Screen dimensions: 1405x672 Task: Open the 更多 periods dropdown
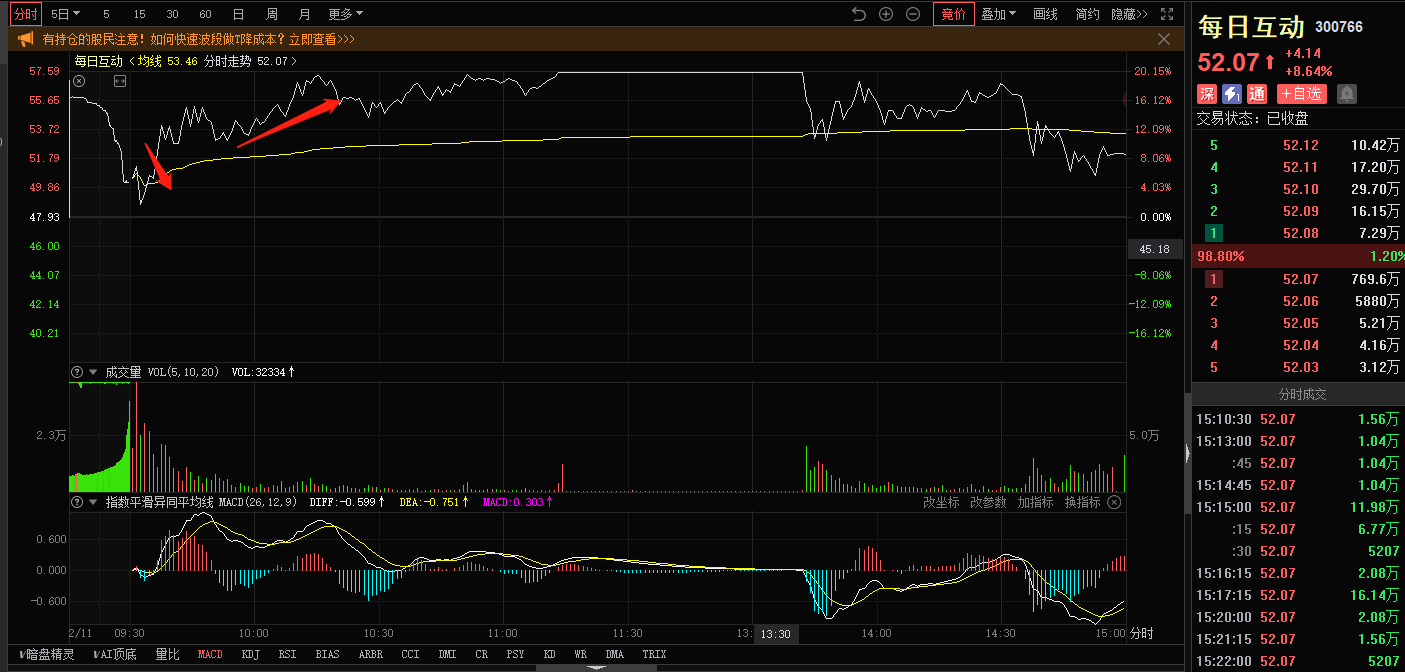pyautogui.click(x=345, y=14)
